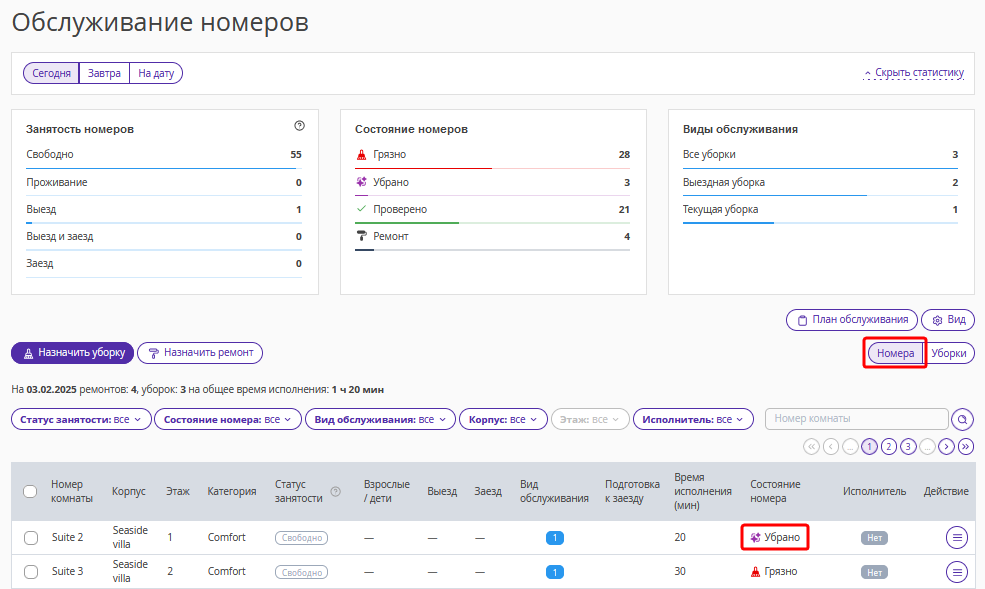Click the search magnifier icon button
The image size is (985, 589).
(962, 419)
